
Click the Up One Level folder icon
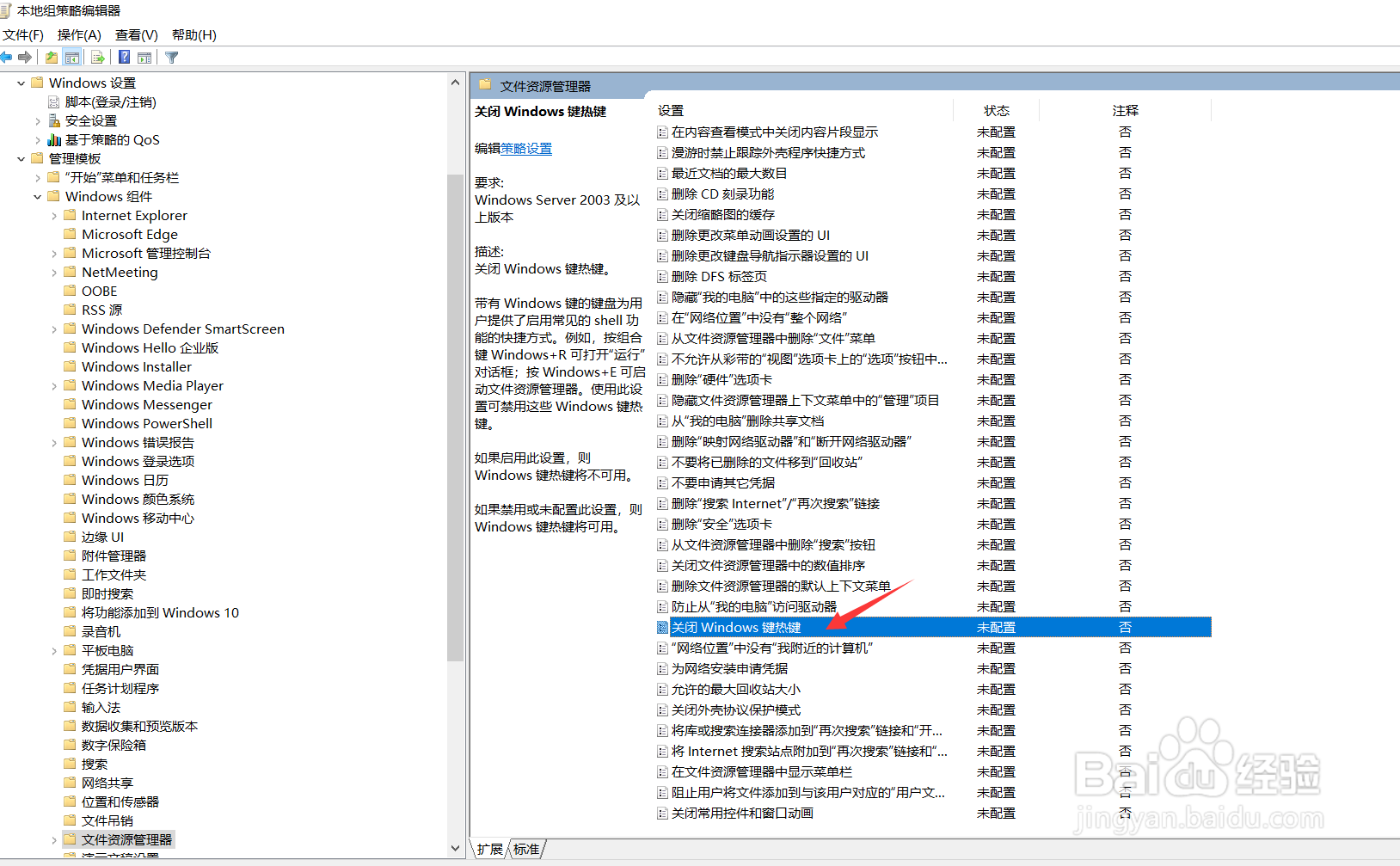[x=52, y=58]
